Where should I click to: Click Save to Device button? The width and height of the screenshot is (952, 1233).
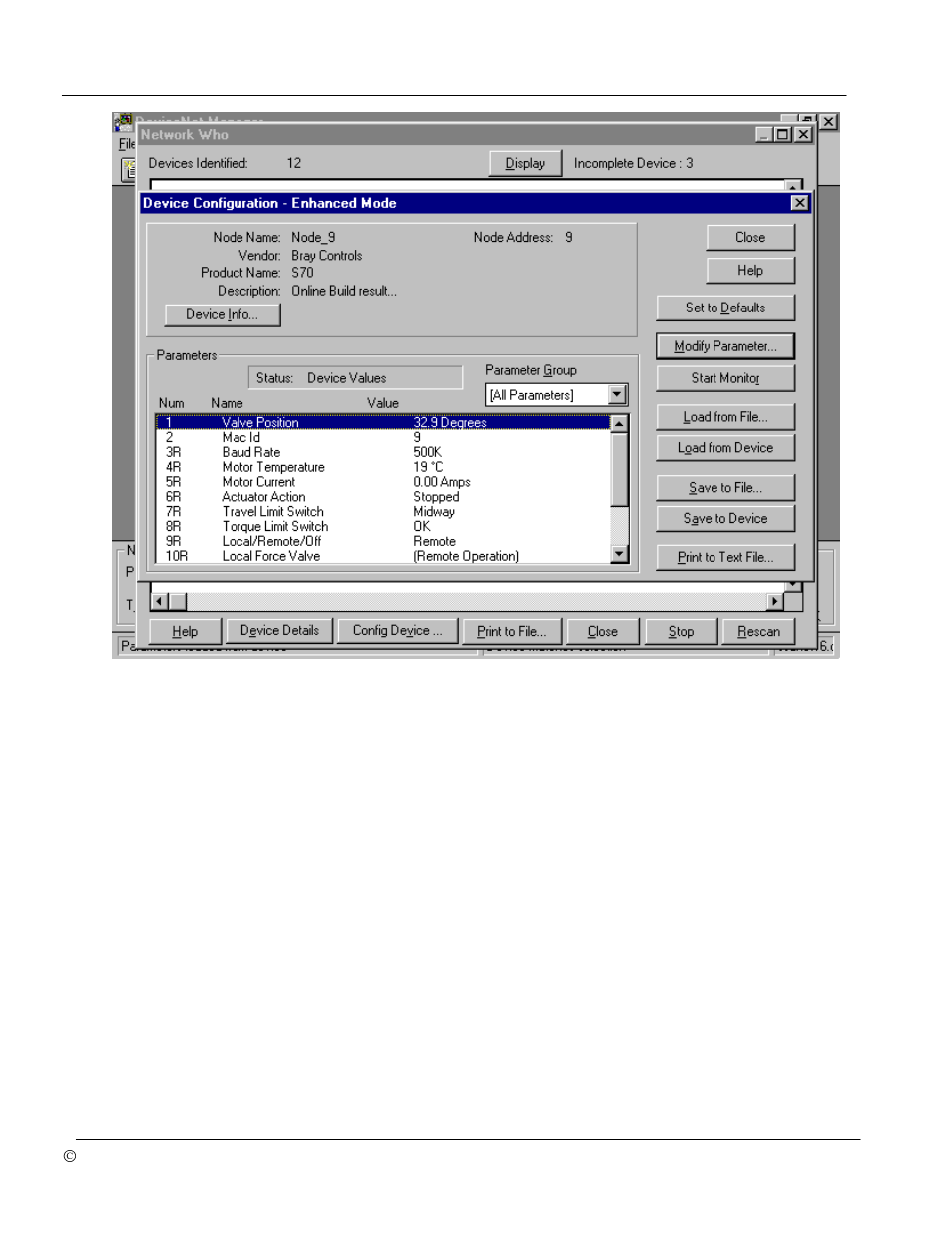[724, 519]
